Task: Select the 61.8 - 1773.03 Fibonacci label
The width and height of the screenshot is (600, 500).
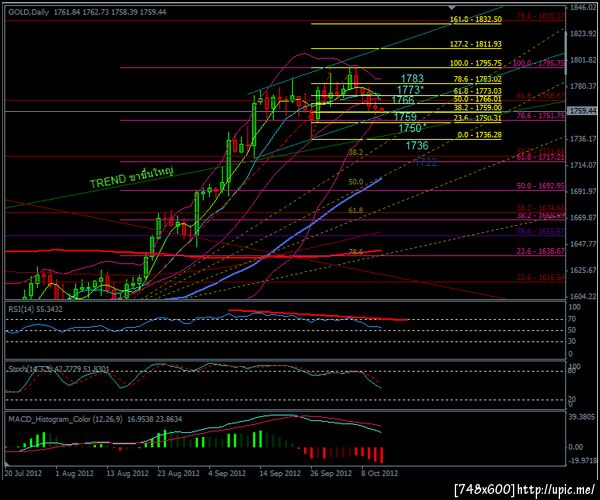Action: (x=478, y=91)
